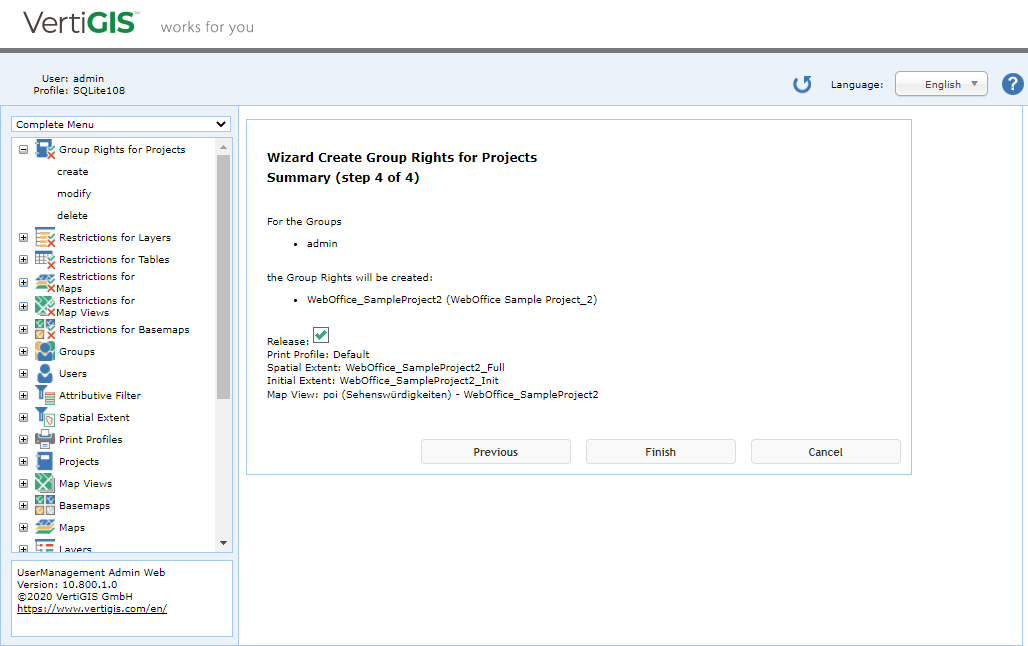Visit the VertiGIS website link
Viewport: 1028px width, 646px height.
point(92,608)
